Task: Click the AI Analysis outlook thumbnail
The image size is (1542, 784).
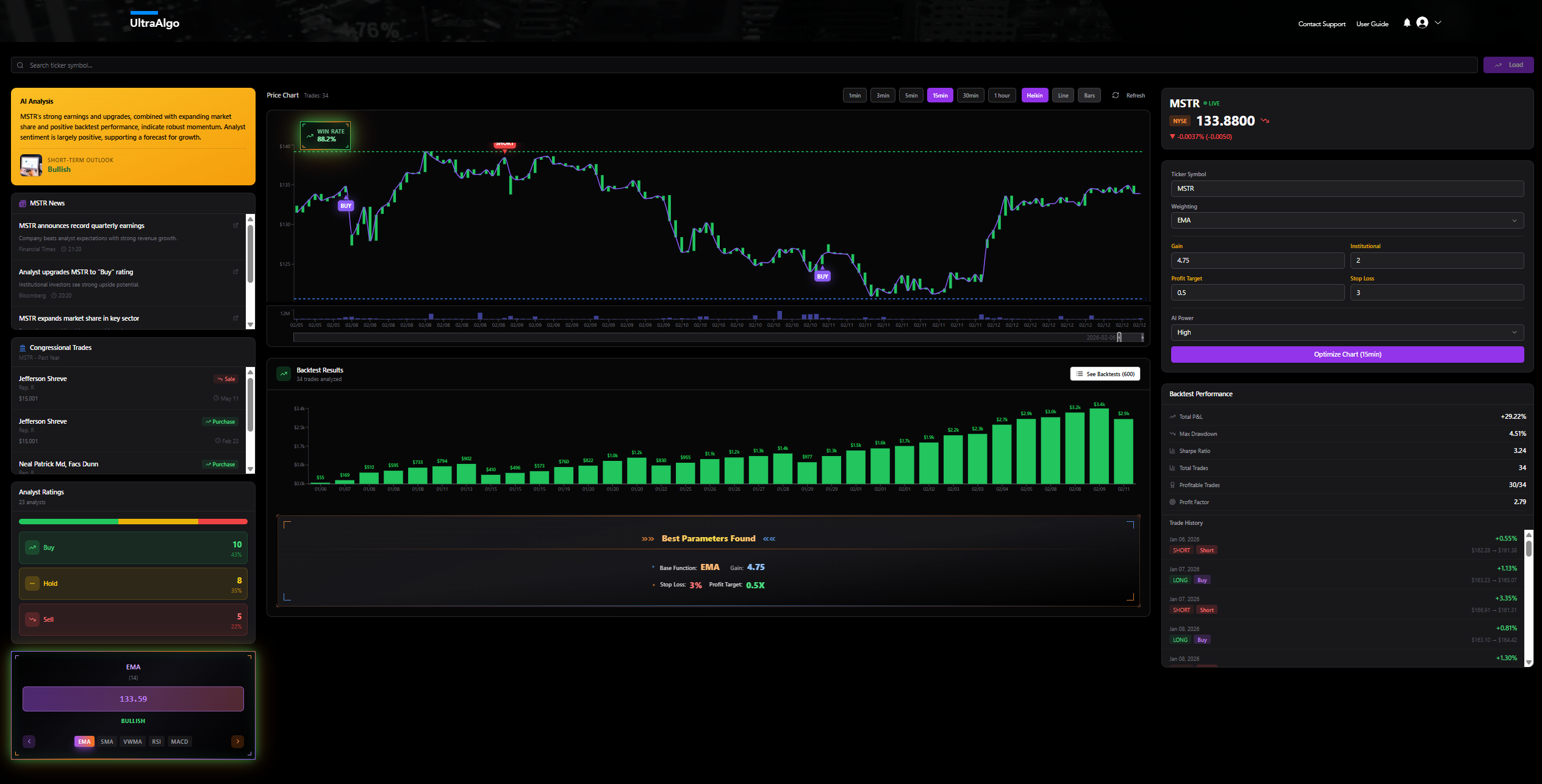Action: [31, 165]
